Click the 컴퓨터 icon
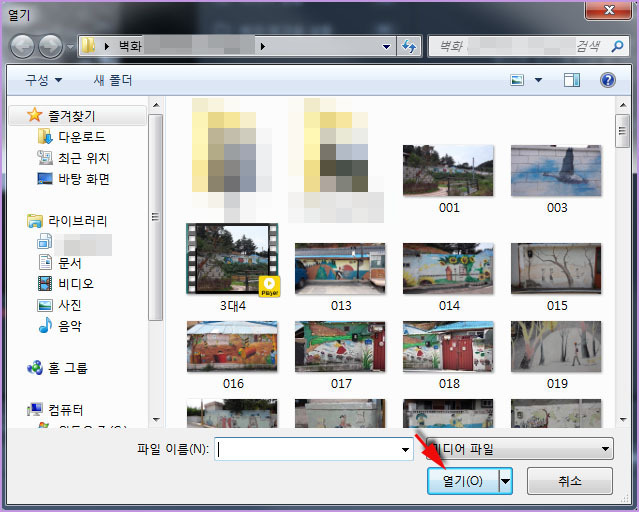 [35, 409]
